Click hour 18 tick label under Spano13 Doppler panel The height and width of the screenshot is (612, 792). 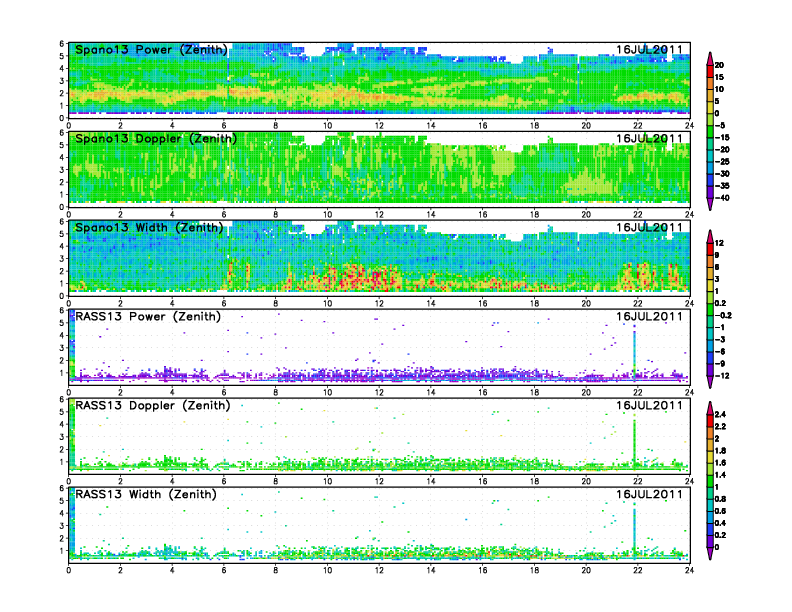coord(534,215)
